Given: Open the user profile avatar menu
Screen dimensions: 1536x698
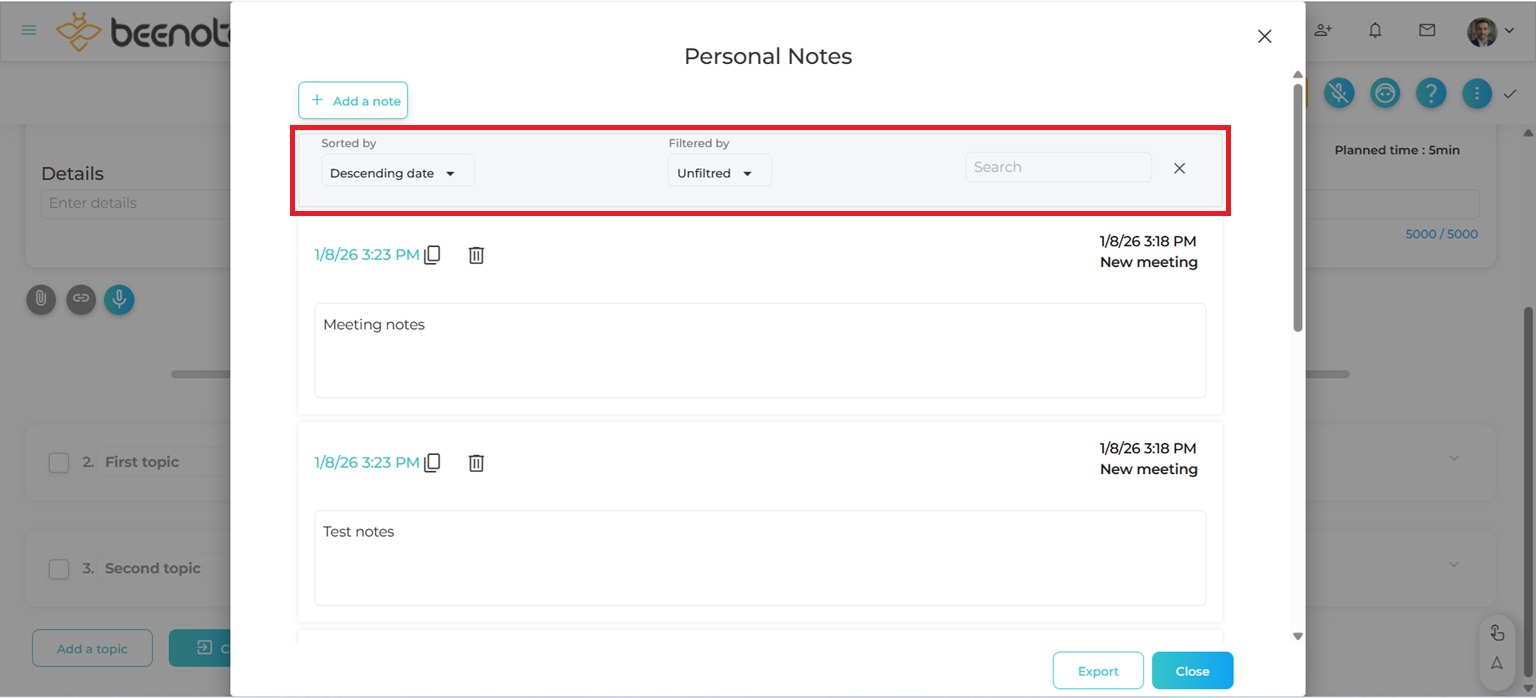Looking at the screenshot, I should (x=1489, y=31).
